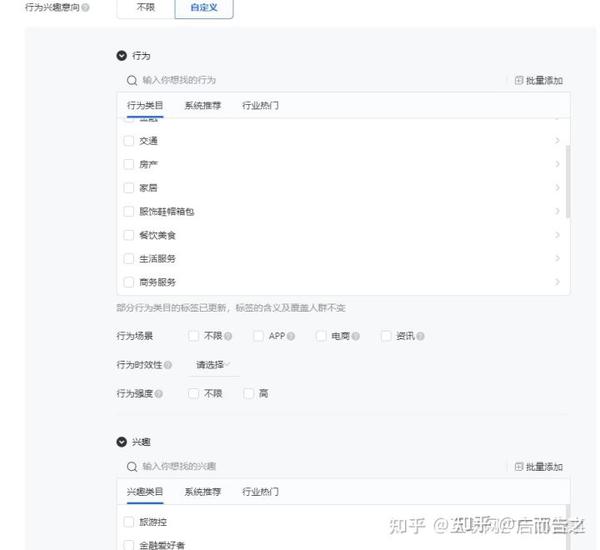
Task: Collapse the 行为 section arrow icon
Action: 121,56
